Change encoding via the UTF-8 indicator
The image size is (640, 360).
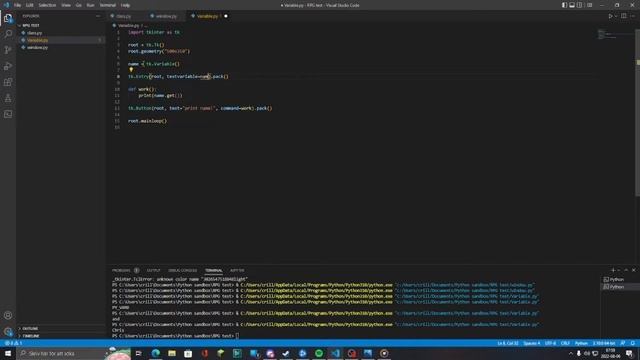click(550, 343)
